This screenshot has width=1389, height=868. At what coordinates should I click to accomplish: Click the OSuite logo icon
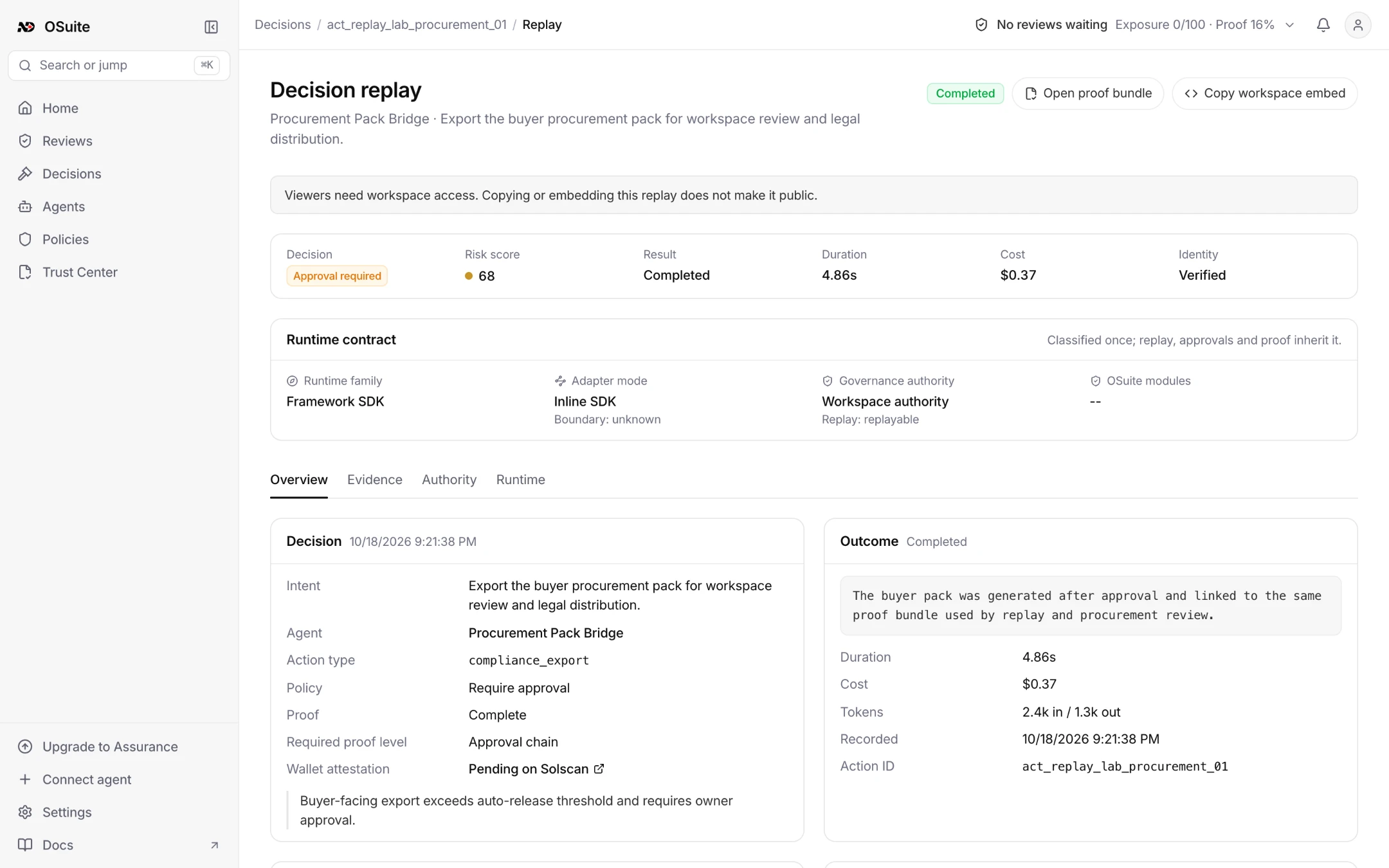(x=26, y=26)
